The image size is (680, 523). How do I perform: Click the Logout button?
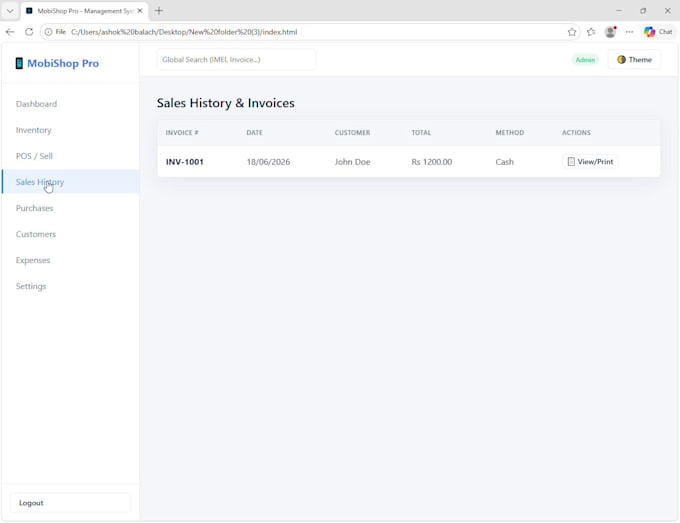click(x=70, y=503)
